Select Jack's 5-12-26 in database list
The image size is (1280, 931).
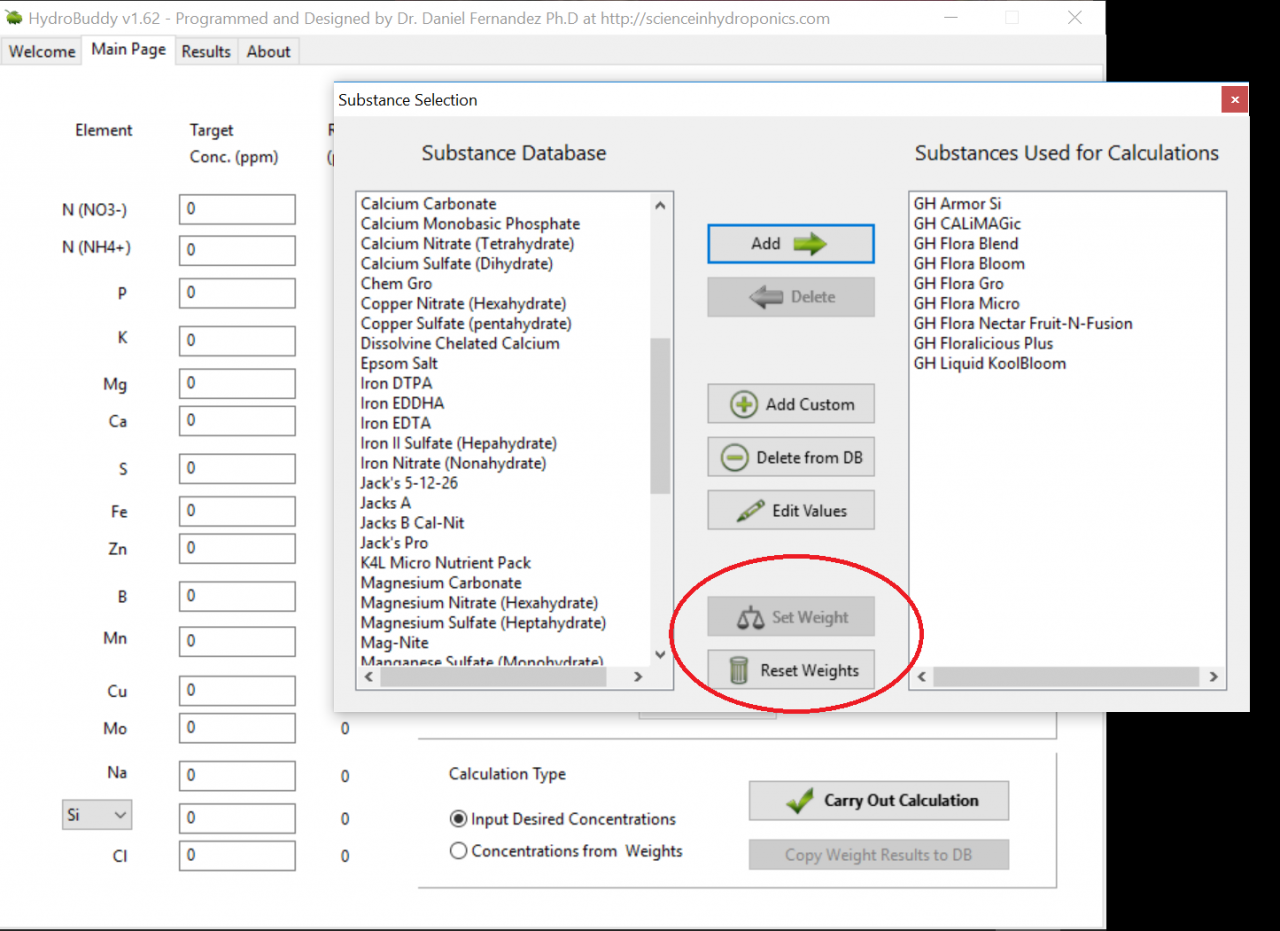pos(409,483)
